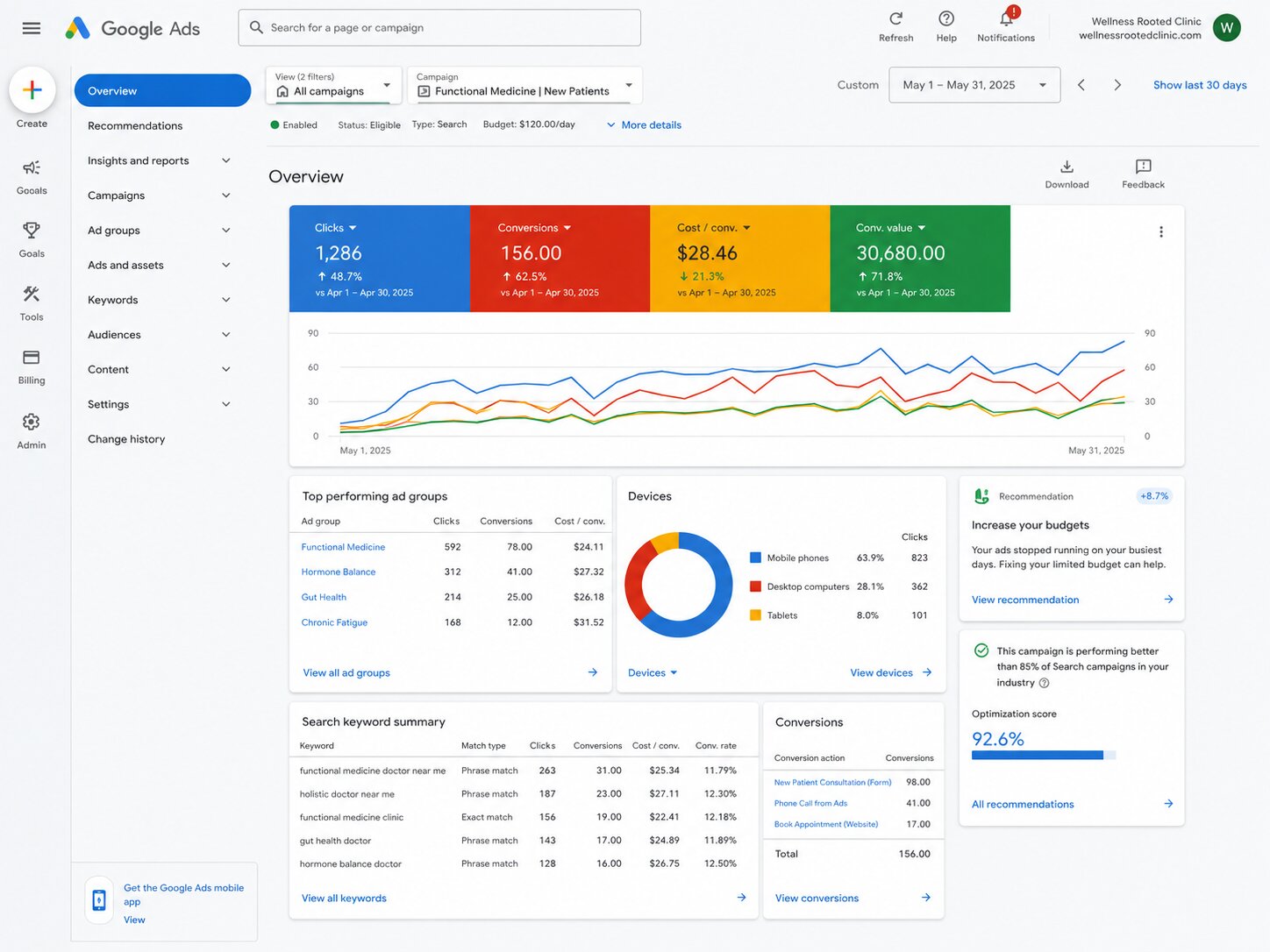Go to previous date range arrow
The height and width of the screenshot is (952, 1270).
1081,85
